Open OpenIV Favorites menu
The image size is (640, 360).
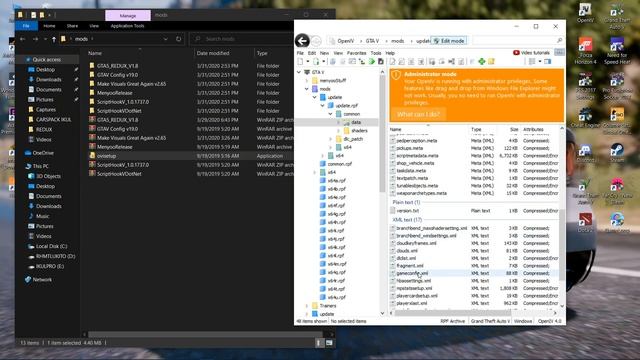click(356, 53)
